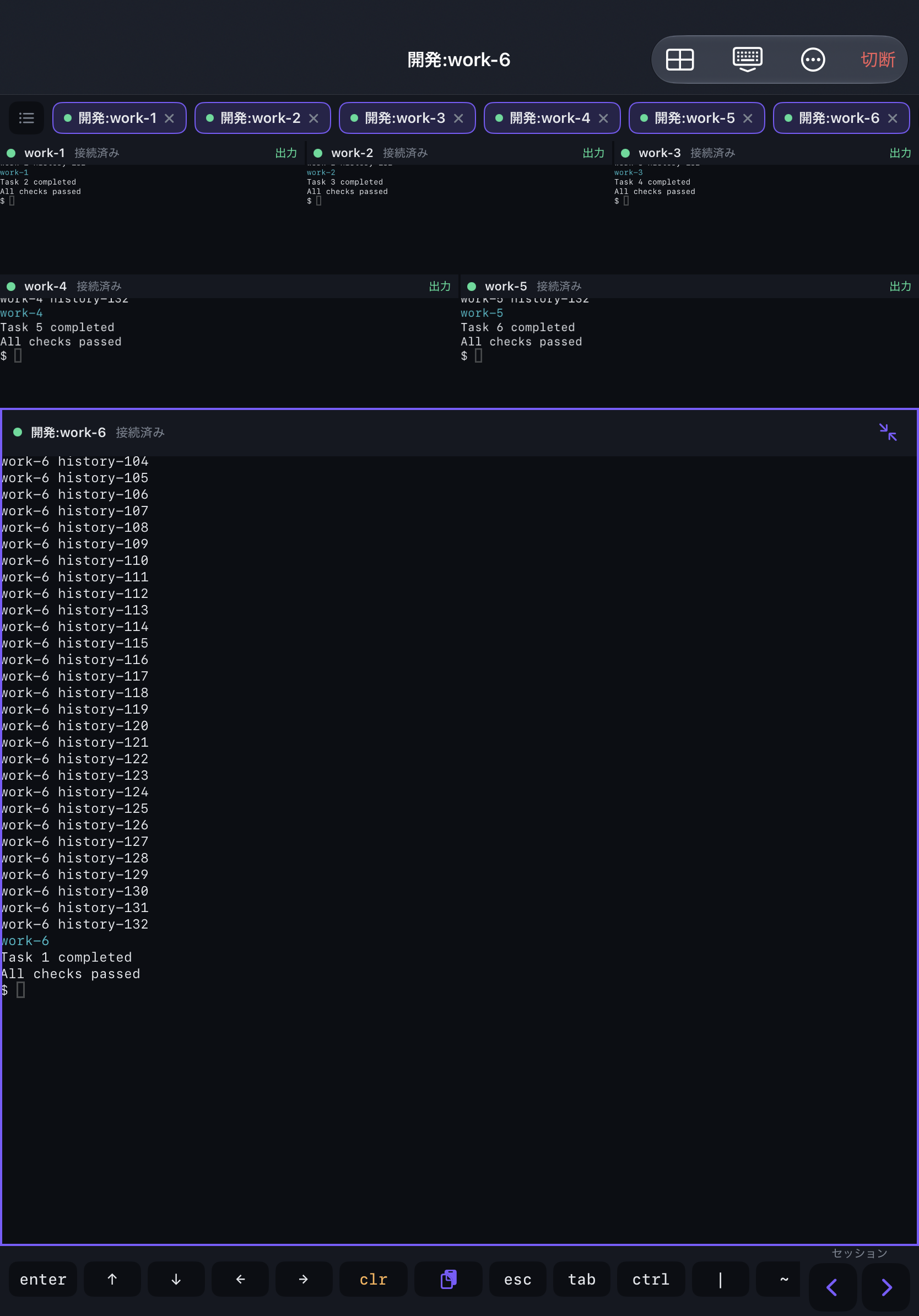Click the work-6 terminal prompt line

coord(13,990)
